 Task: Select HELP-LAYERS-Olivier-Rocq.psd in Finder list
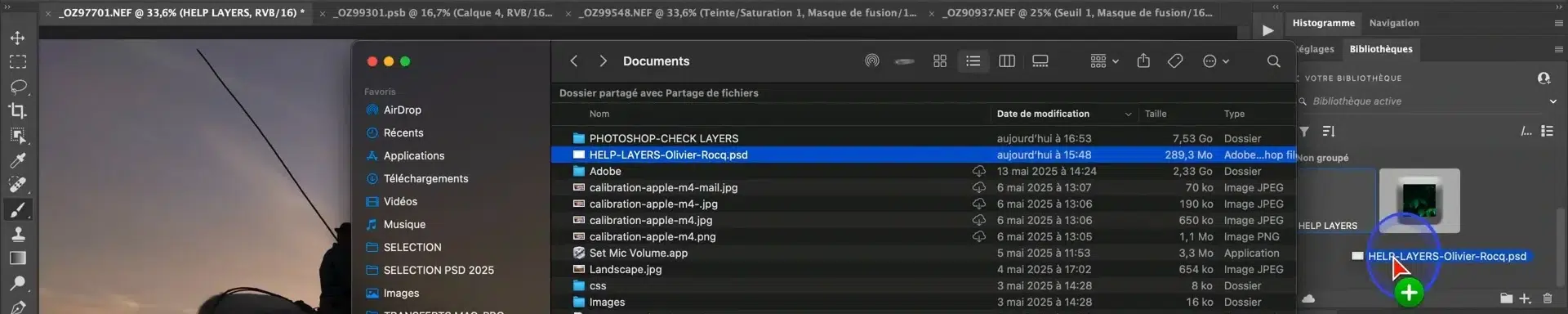923,155
